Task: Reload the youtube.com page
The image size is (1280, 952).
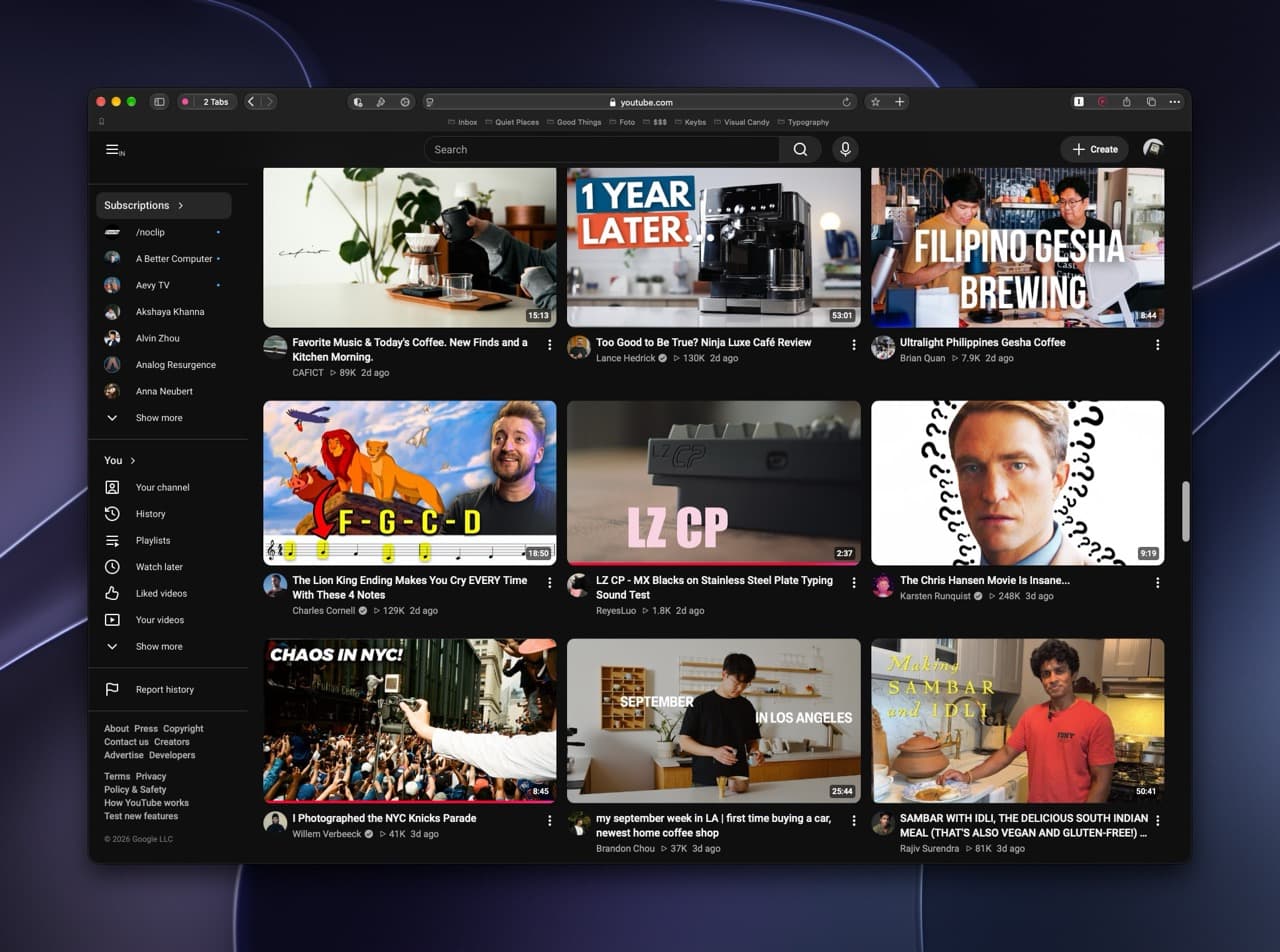Action: 846,102
